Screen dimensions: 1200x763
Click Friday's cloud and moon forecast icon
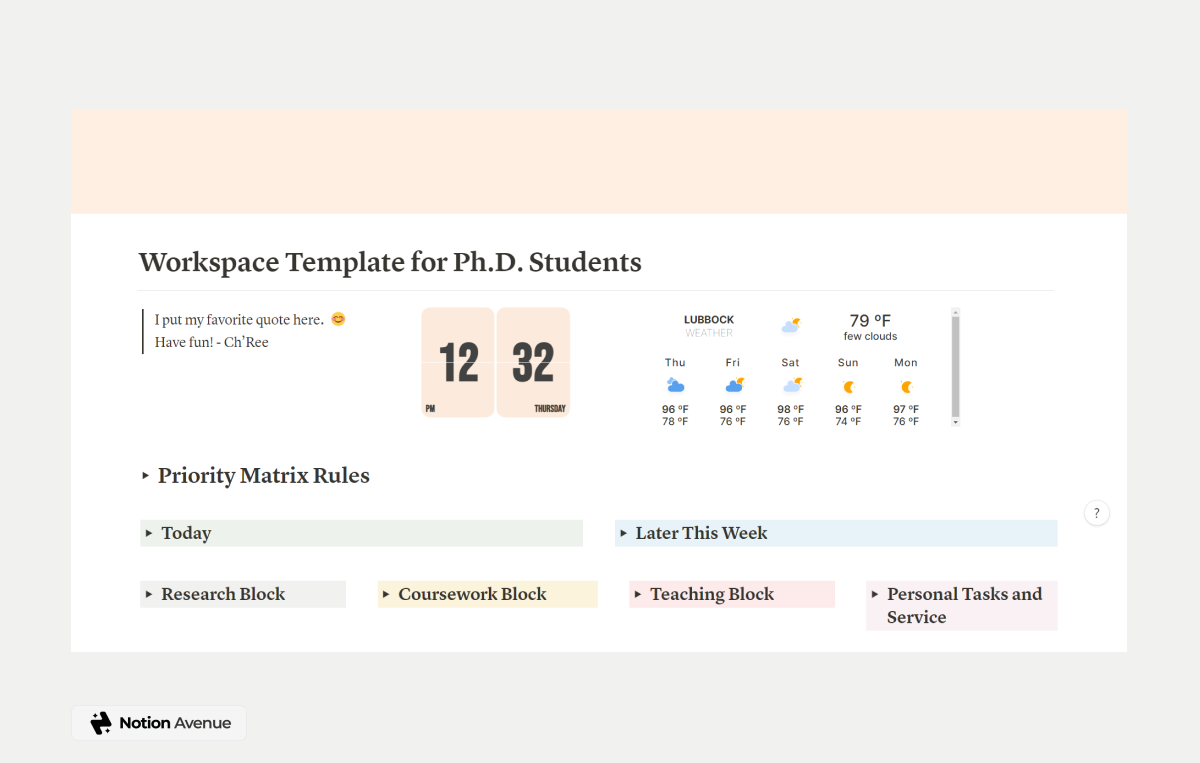(x=733, y=385)
